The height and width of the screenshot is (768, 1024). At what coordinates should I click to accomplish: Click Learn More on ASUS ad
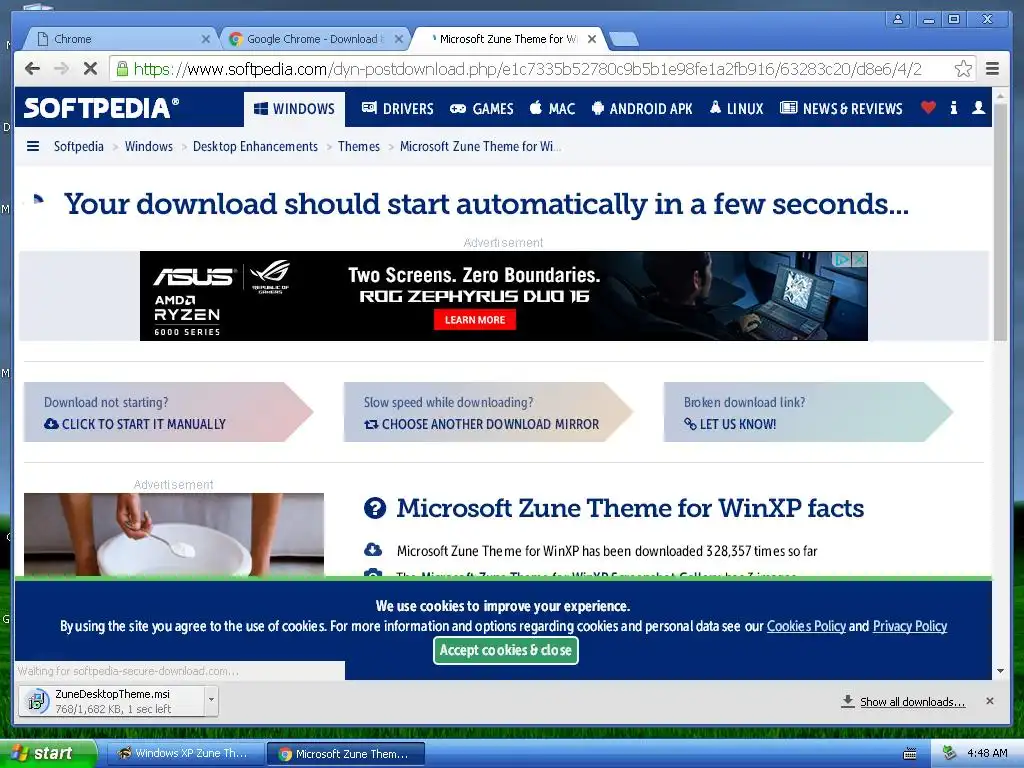tap(475, 319)
